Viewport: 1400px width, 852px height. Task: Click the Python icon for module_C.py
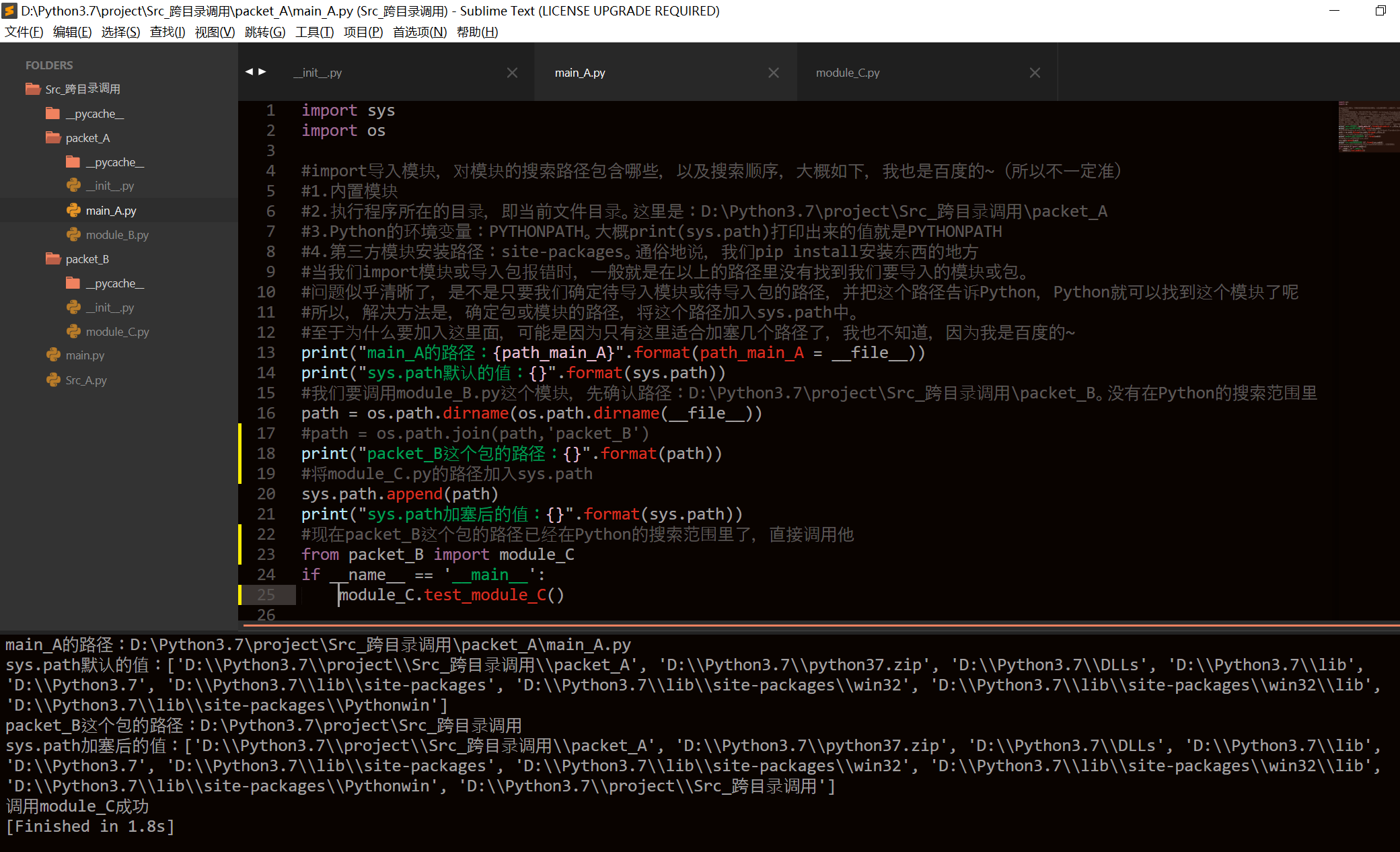(x=73, y=331)
